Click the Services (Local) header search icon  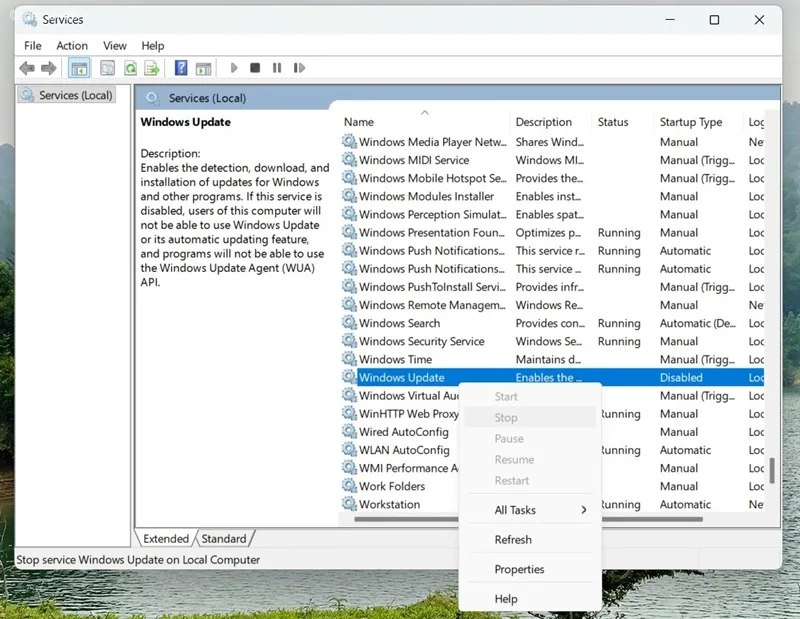pos(152,98)
